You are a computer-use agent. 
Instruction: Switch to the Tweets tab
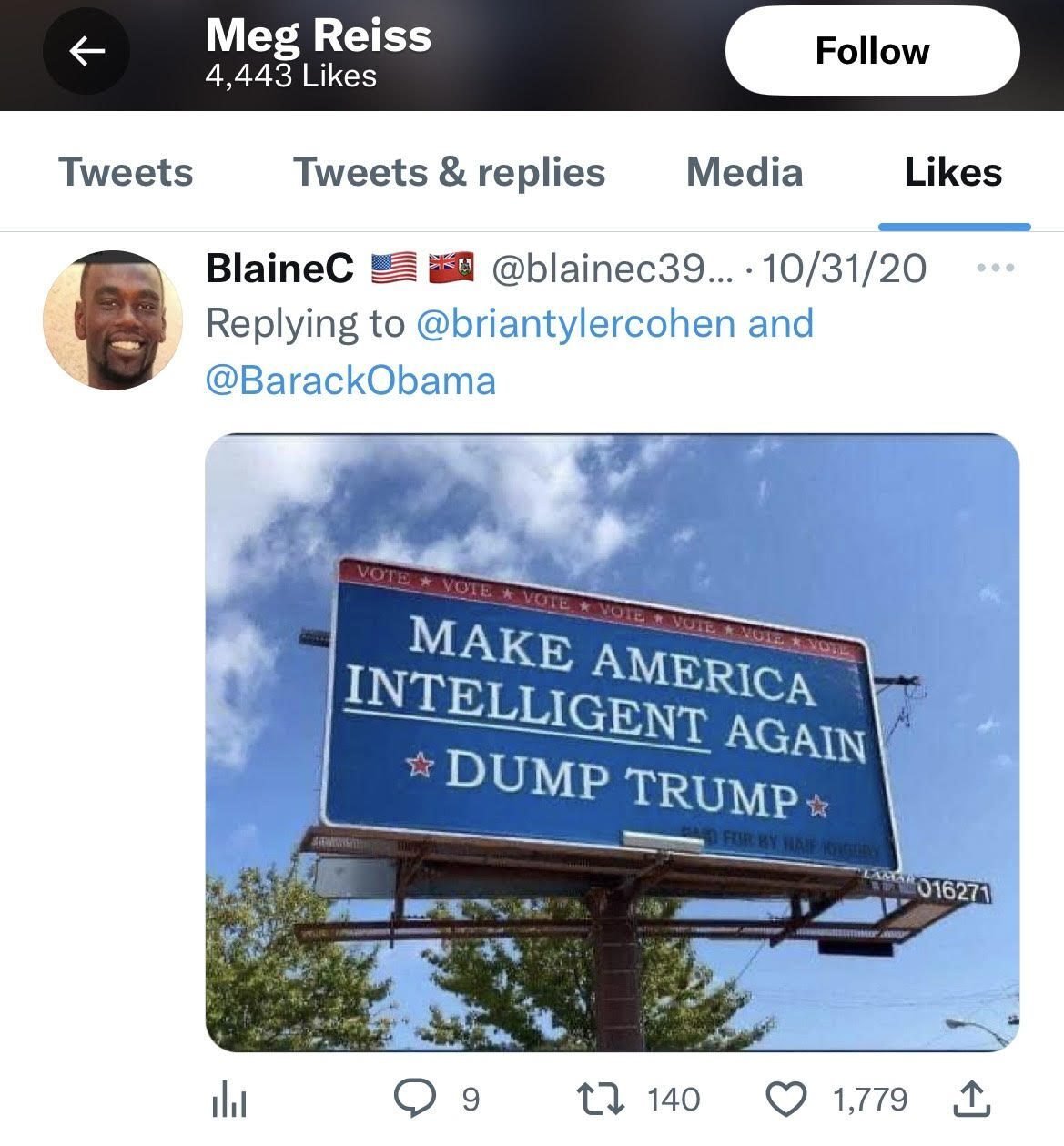tap(126, 172)
